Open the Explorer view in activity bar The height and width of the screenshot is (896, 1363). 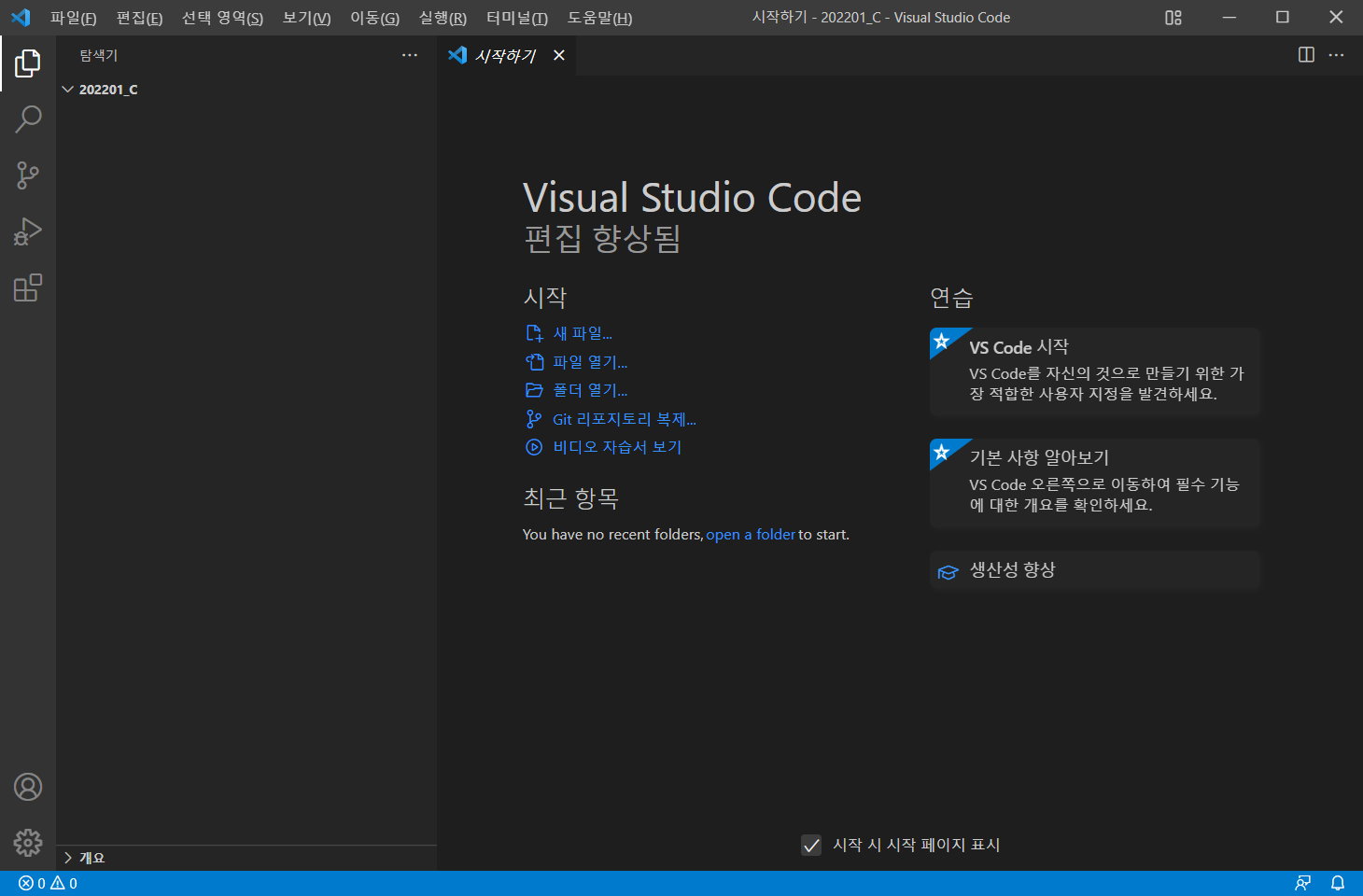[x=28, y=63]
